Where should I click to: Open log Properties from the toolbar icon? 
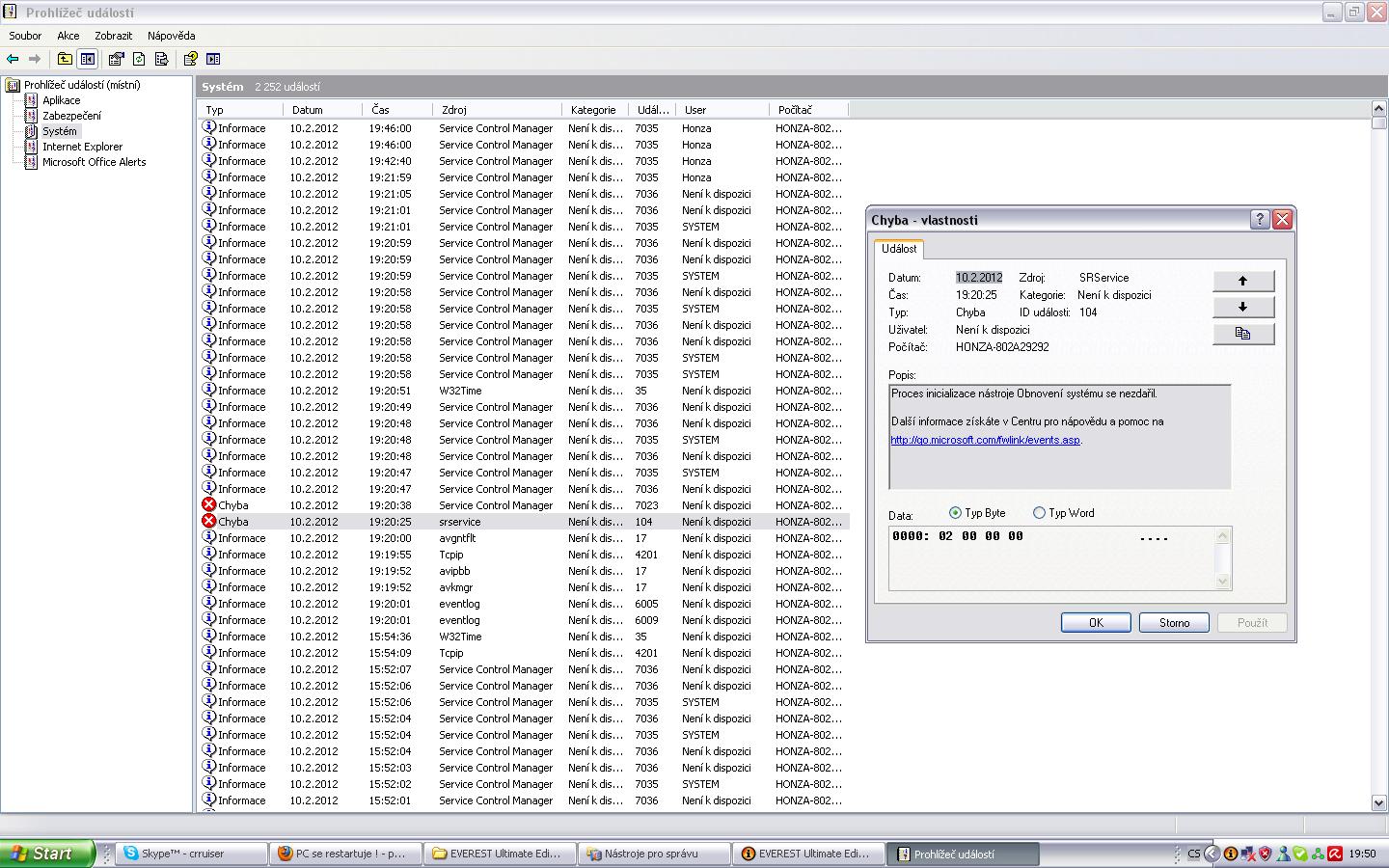tap(117, 59)
